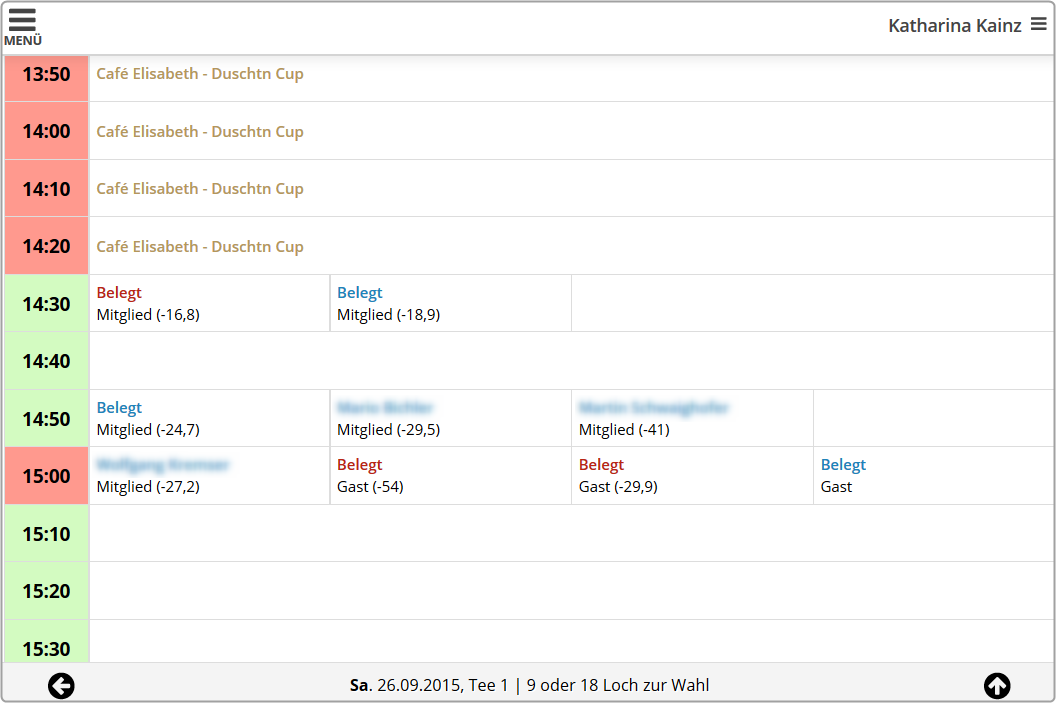1056x703 pixels.
Task: Open the hamburger MENÜ icon
Action: click(x=22, y=27)
